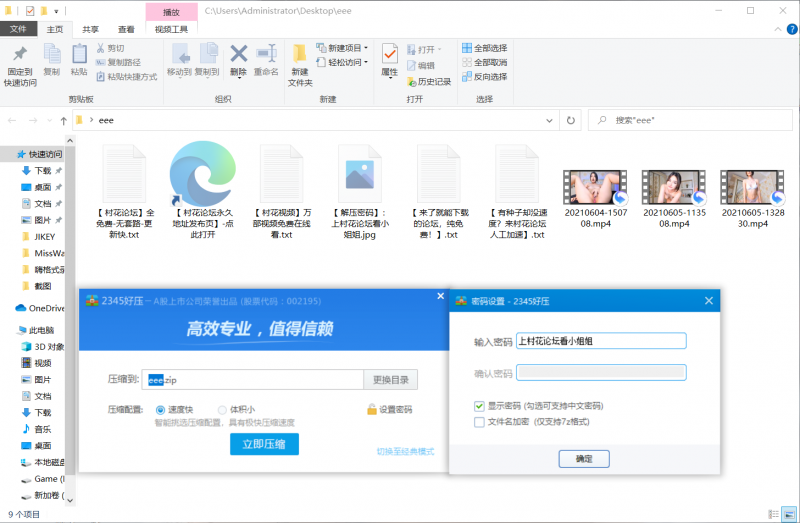800x523 pixels.
Task: Uncheck the 显示密码 checkbox
Action: pyautogui.click(x=480, y=407)
